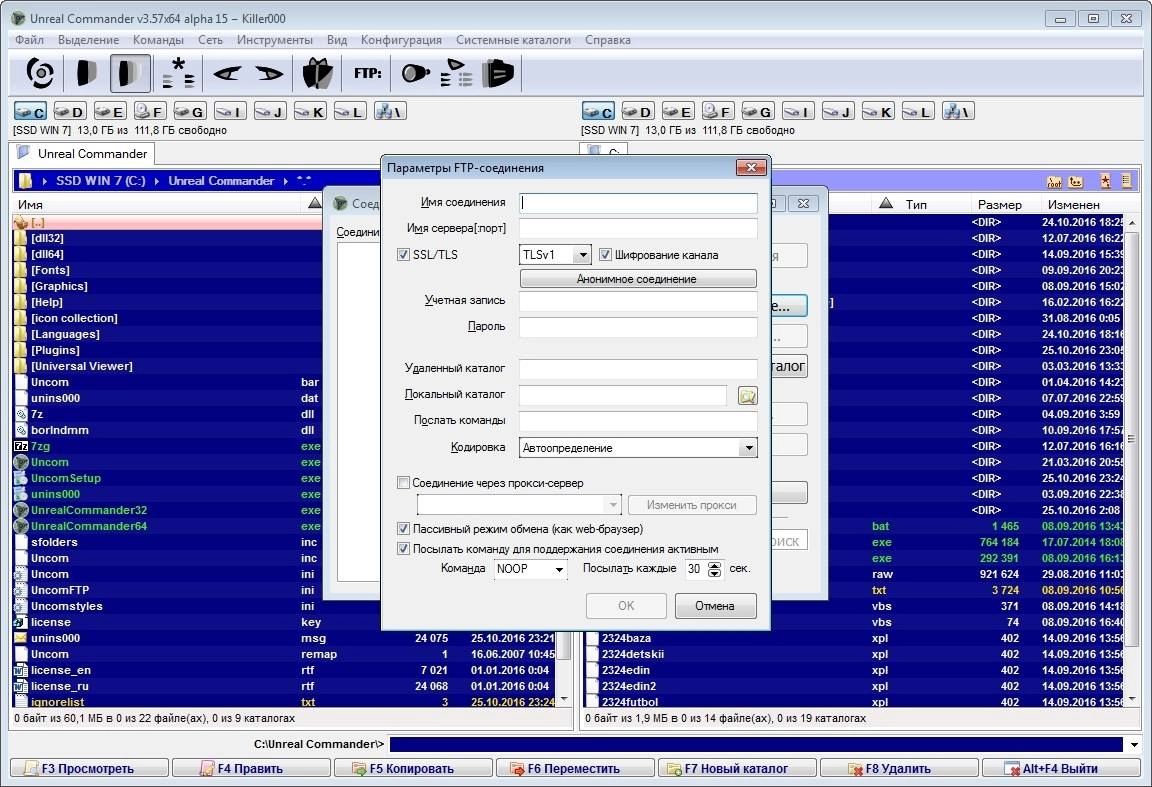
Task: Select the Unreal Commander left panel tab
Action: (x=82, y=154)
